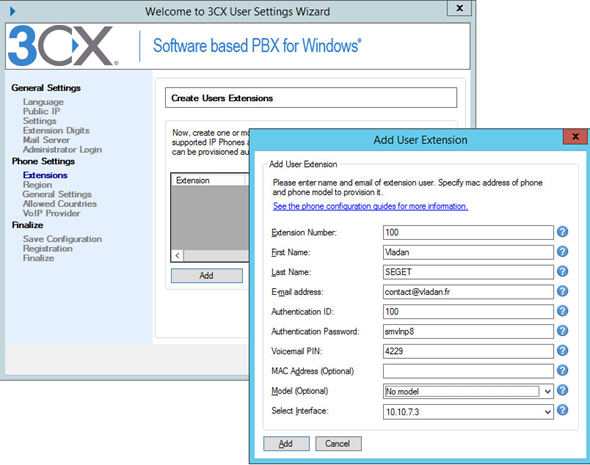Screen dimensions: 590x465
Task: Click the 3CX logo in the banner
Action: click(x=62, y=46)
